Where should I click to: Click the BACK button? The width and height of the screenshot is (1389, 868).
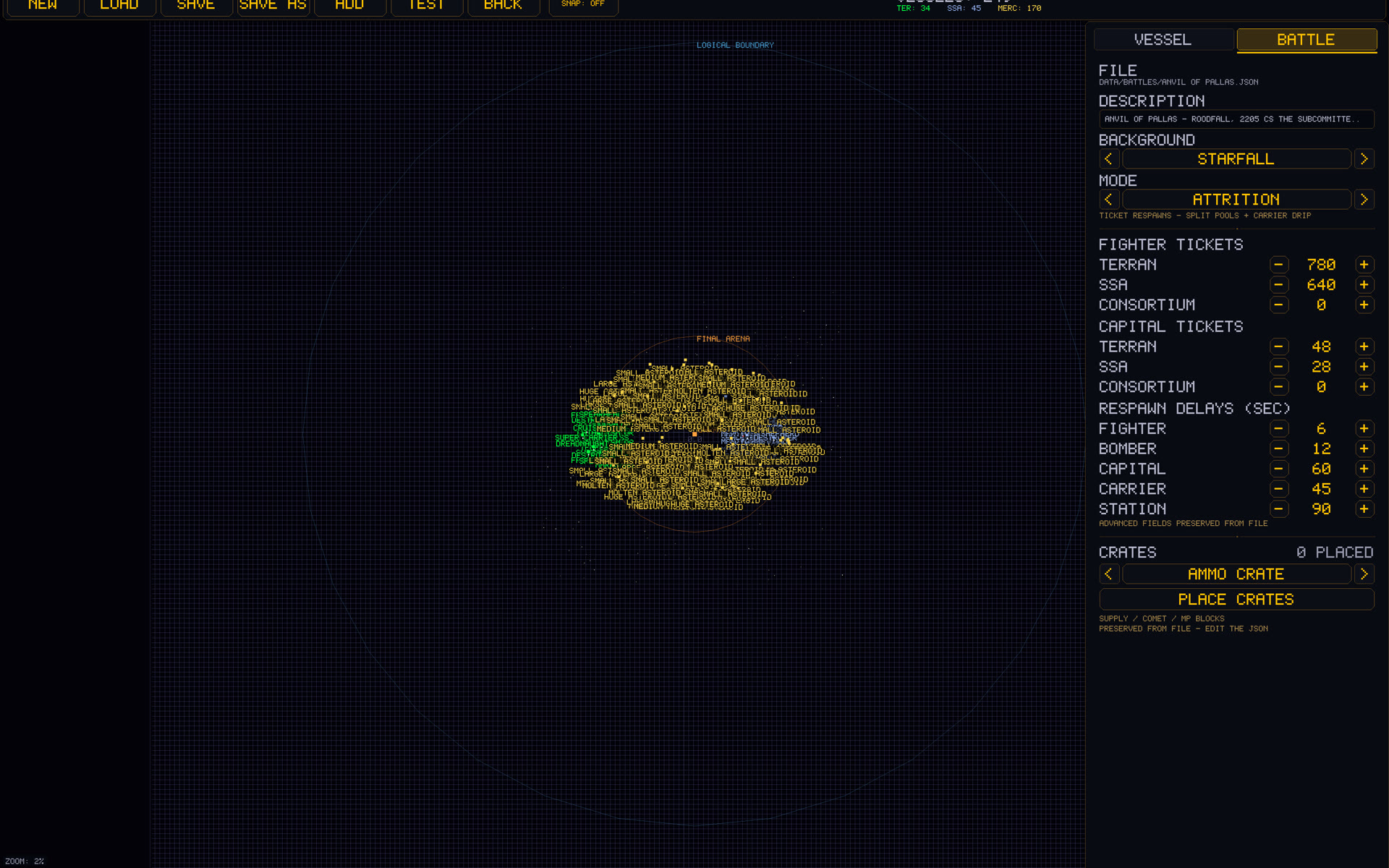pos(503,7)
